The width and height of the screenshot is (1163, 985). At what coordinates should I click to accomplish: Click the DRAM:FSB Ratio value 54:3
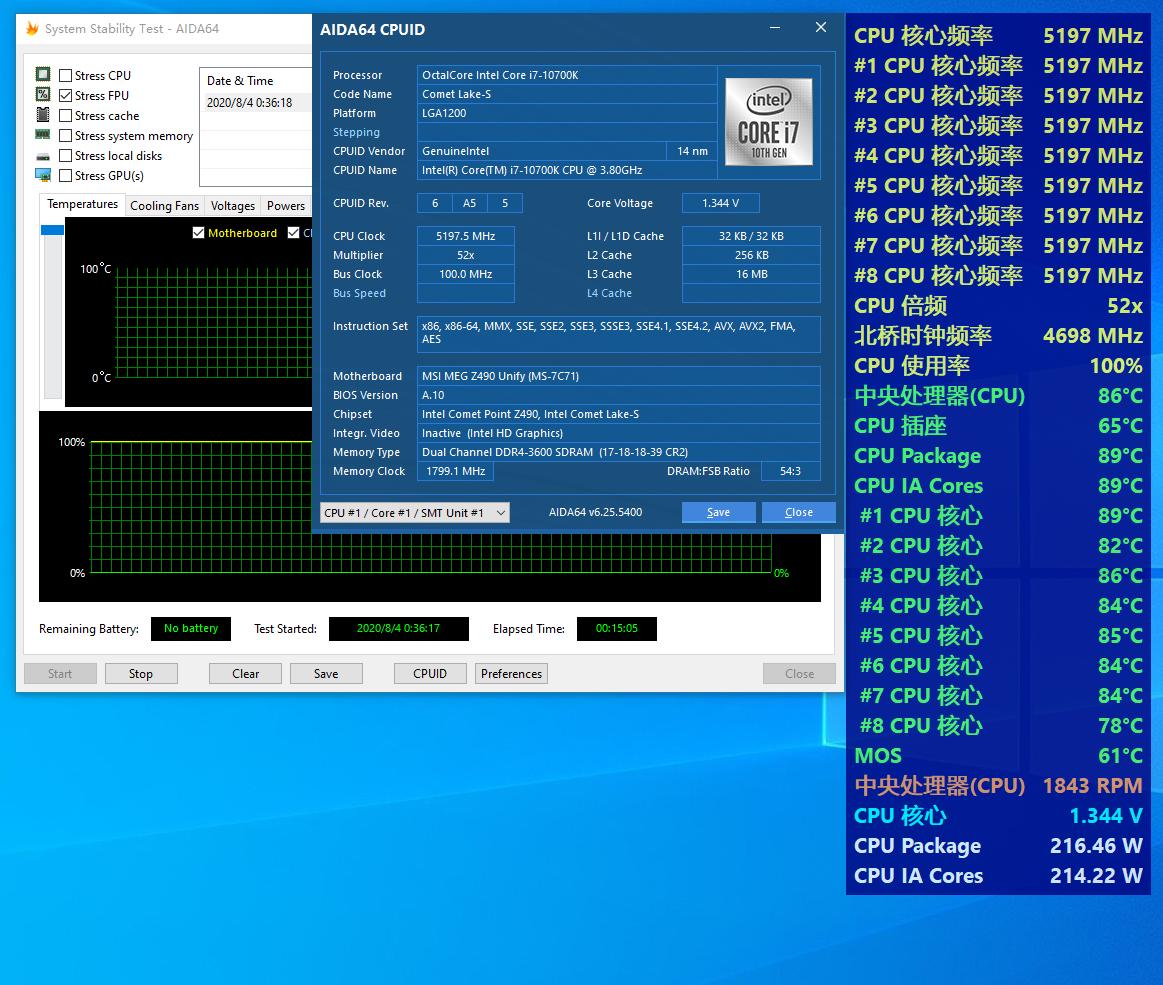(791, 471)
